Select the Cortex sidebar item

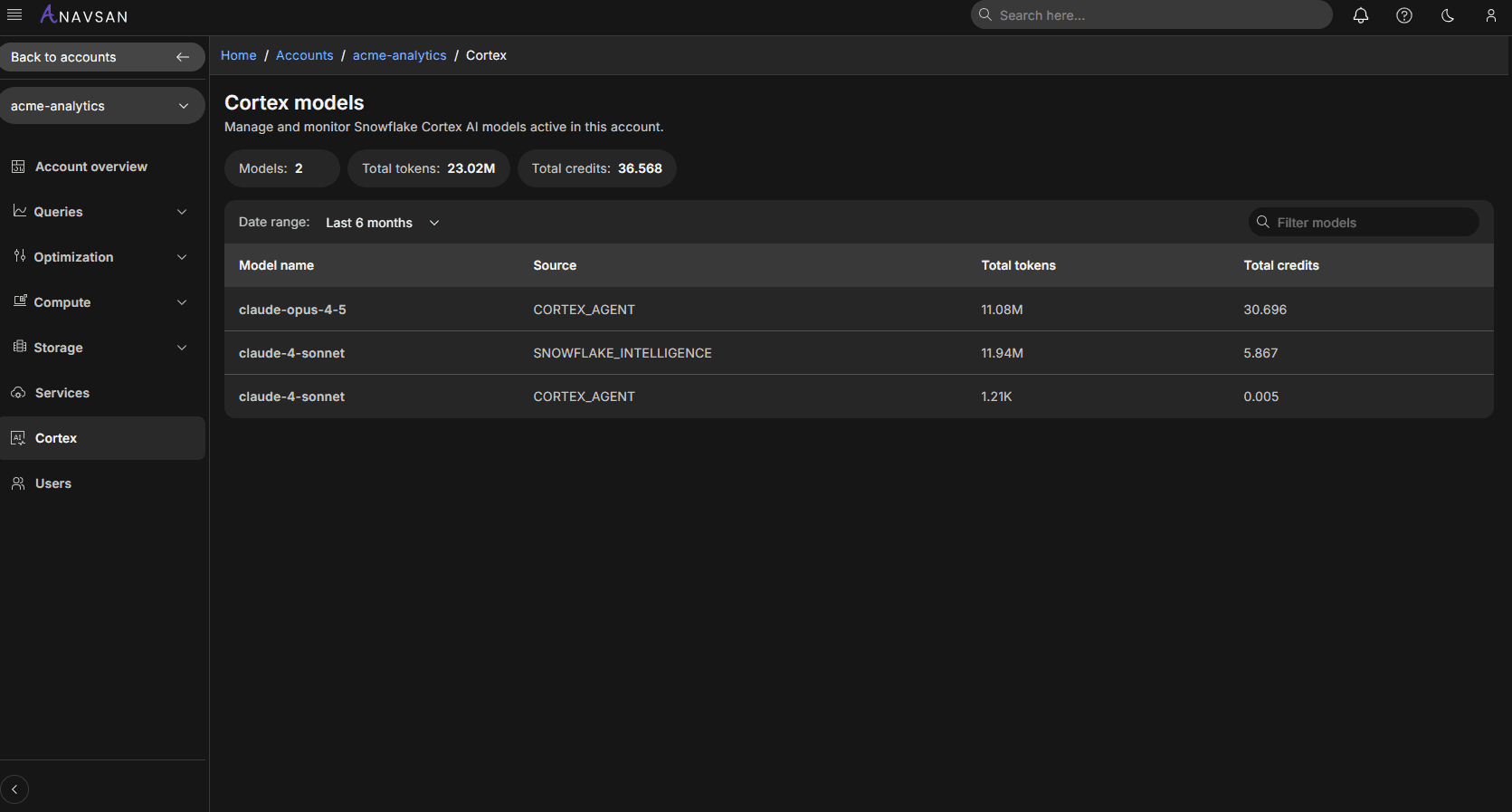pos(102,438)
